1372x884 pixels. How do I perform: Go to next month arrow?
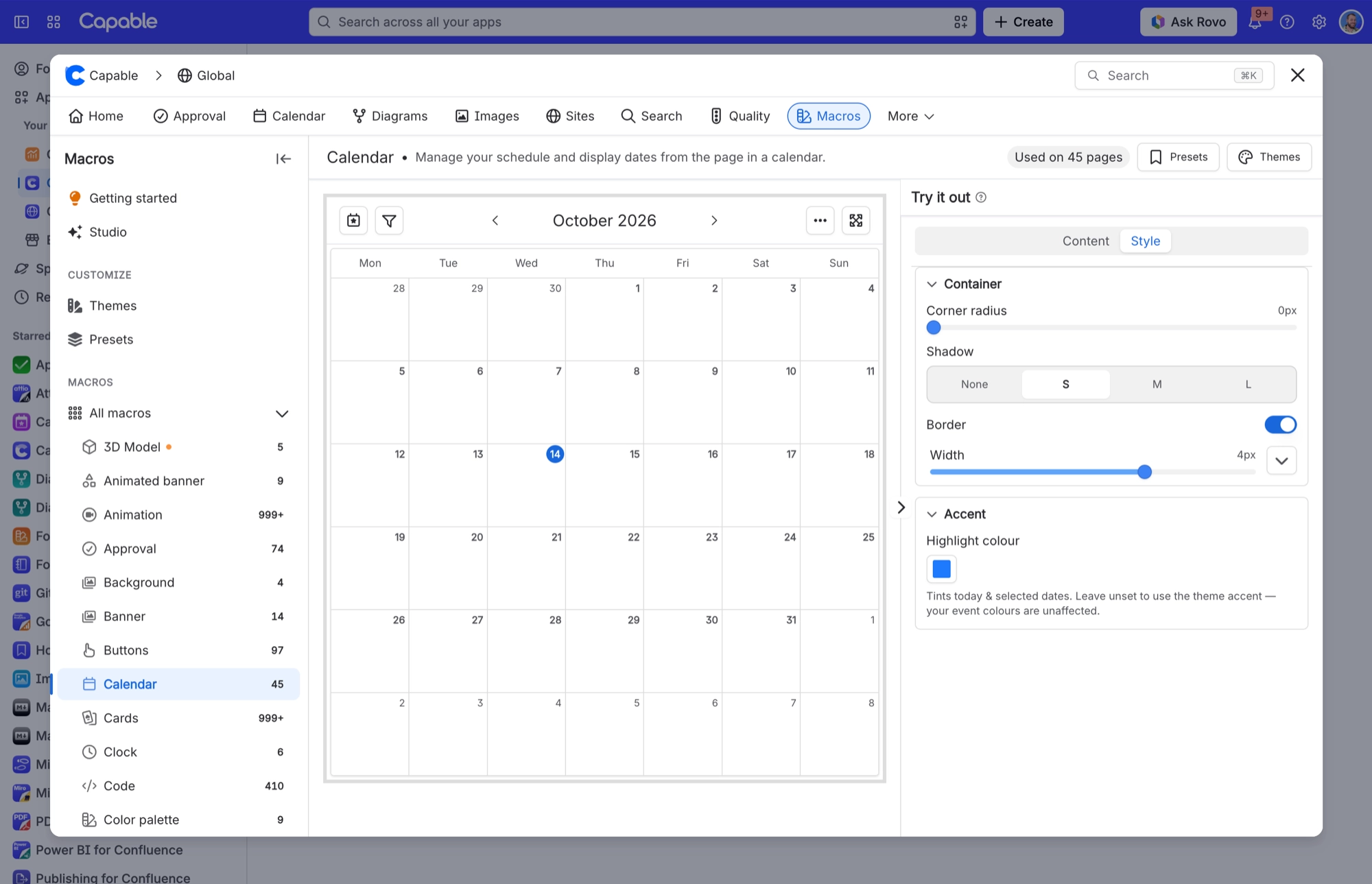714,220
